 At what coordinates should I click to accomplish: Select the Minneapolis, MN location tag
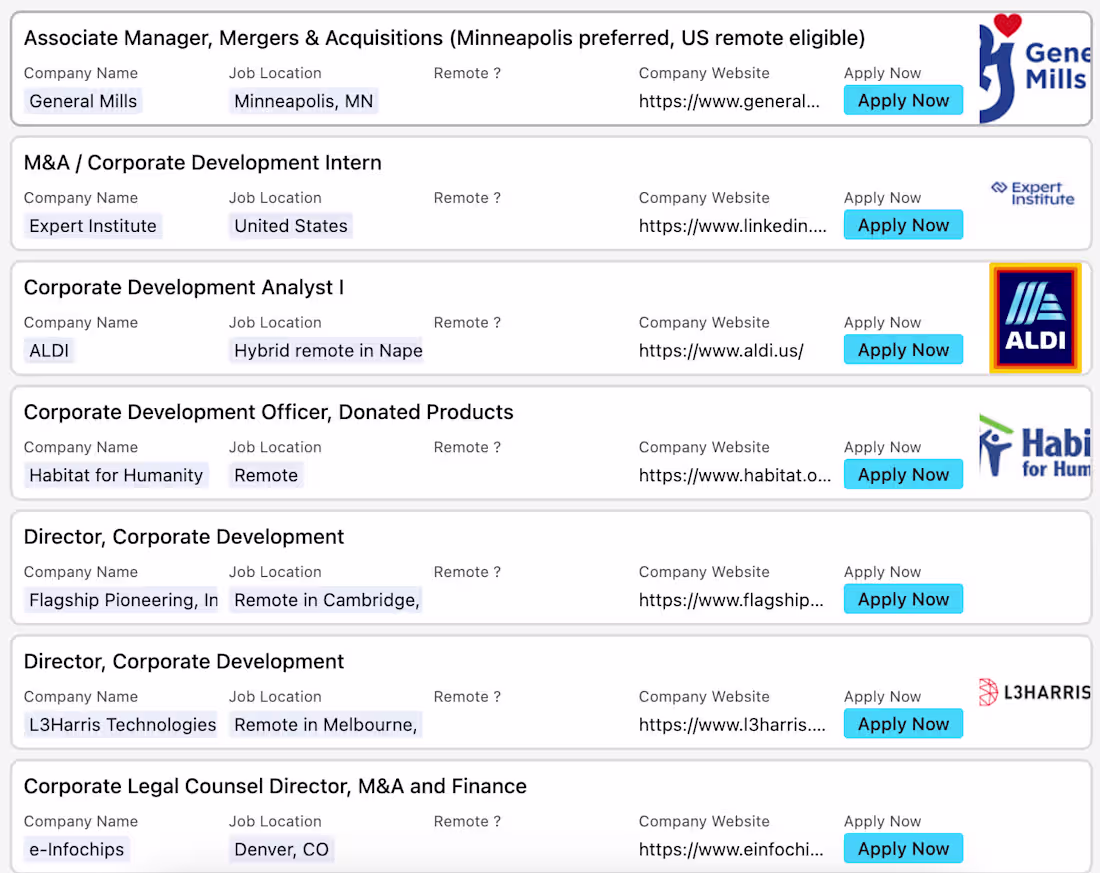coord(302,101)
